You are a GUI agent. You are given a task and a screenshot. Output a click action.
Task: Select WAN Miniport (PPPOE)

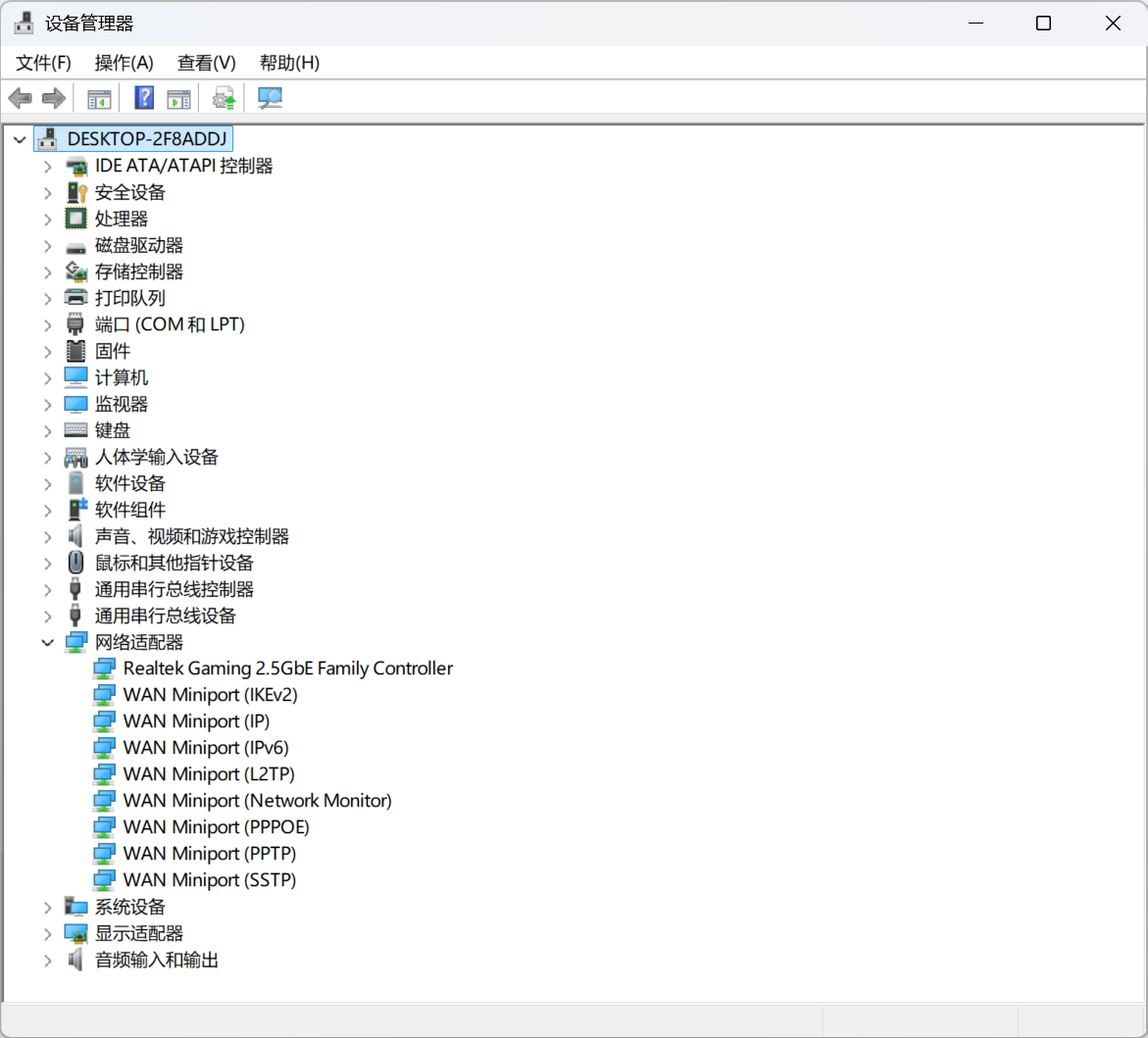pos(216,826)
